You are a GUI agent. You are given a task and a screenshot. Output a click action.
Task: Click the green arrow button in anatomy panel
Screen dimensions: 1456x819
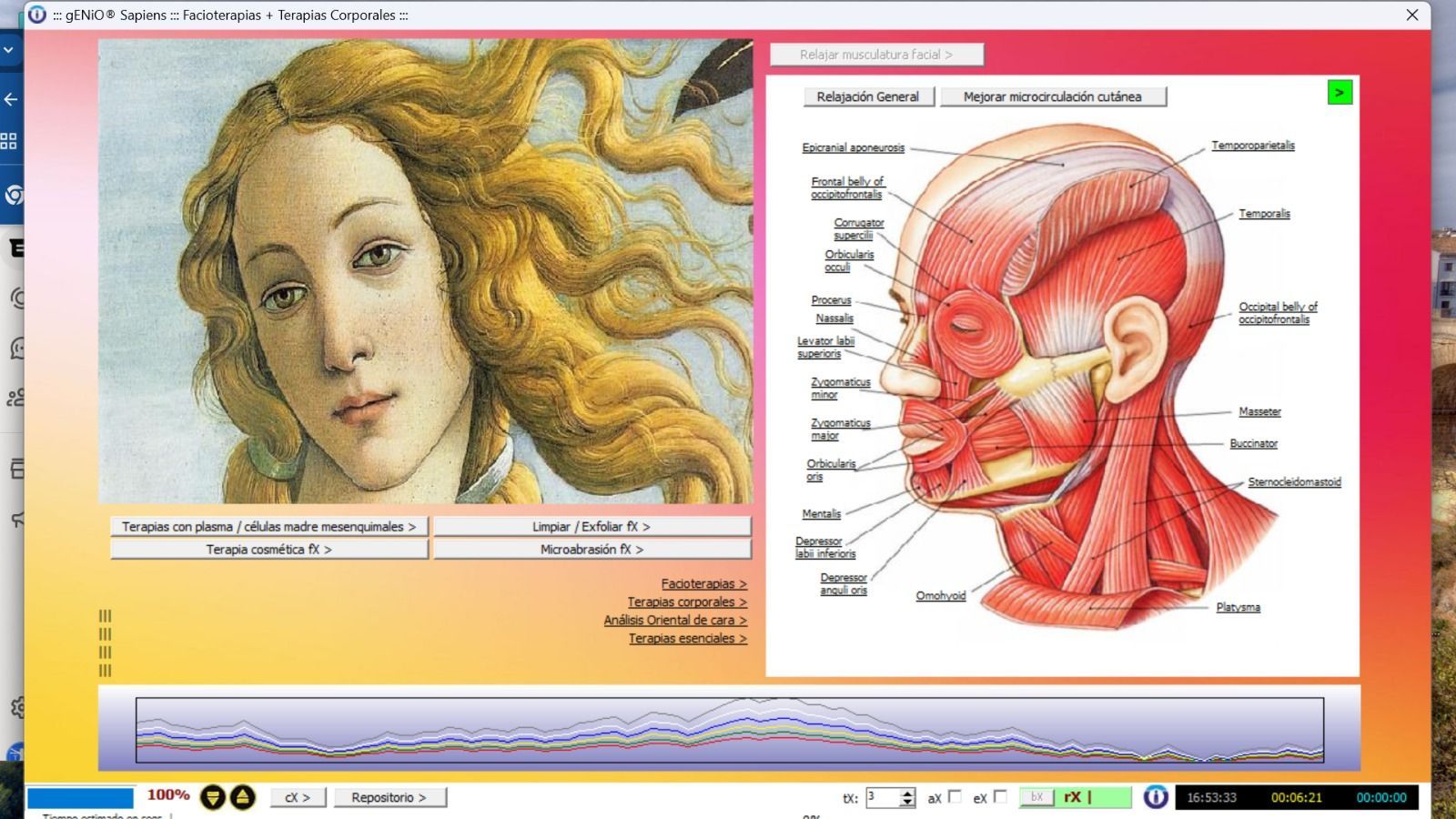[x=1340, y=93]
